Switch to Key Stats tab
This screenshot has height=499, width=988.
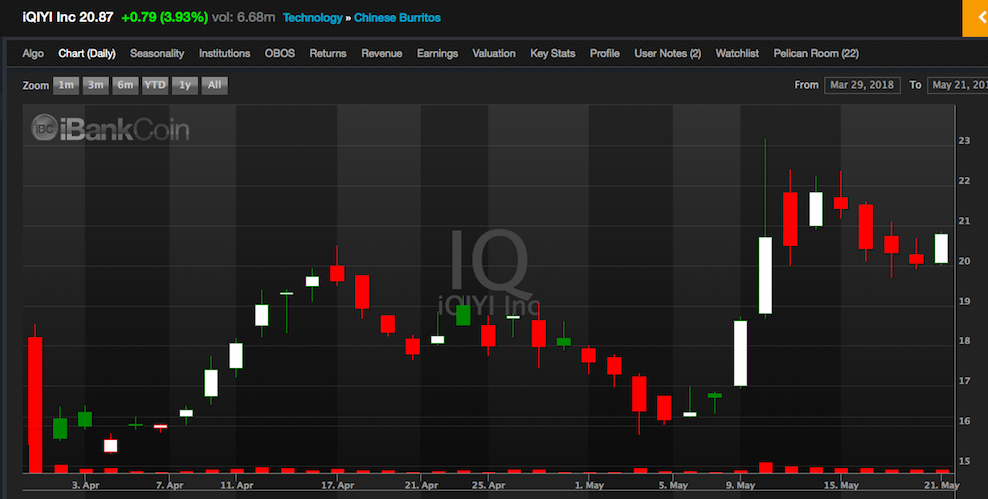pyautogui.click(x=553, y=54)
